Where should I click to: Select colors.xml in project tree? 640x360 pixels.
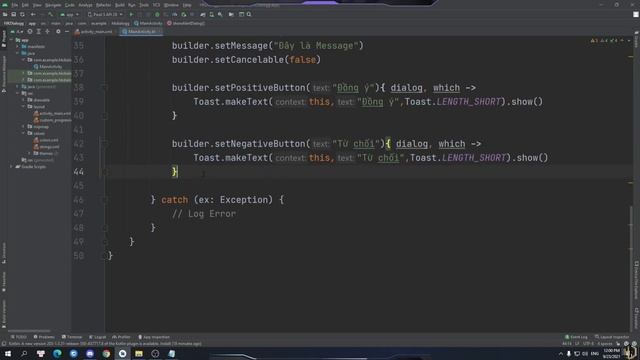point(46,140)
